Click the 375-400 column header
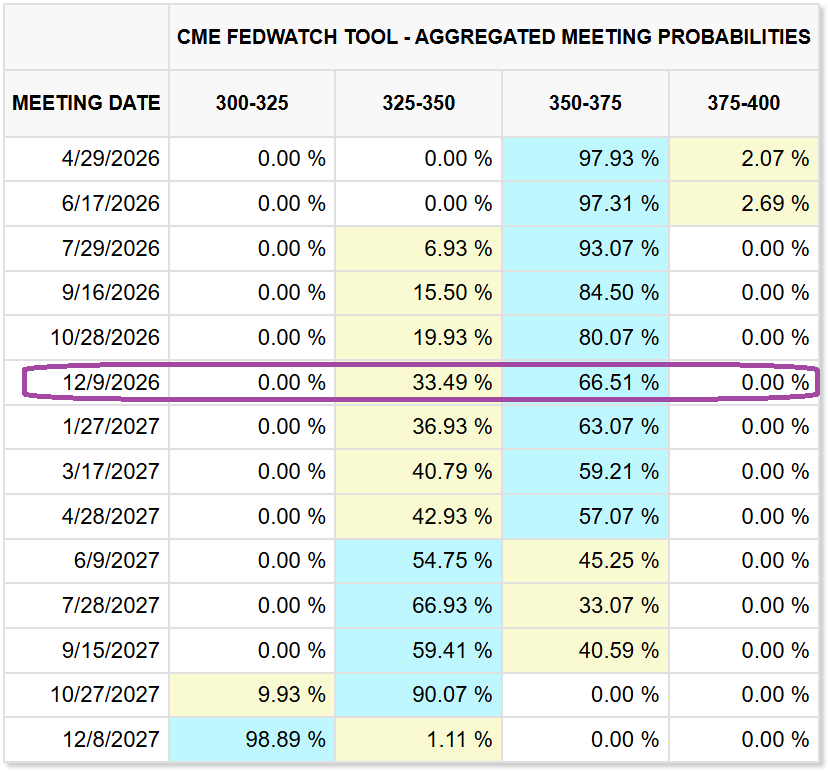The image size is (828, 771). click(743, 103)
